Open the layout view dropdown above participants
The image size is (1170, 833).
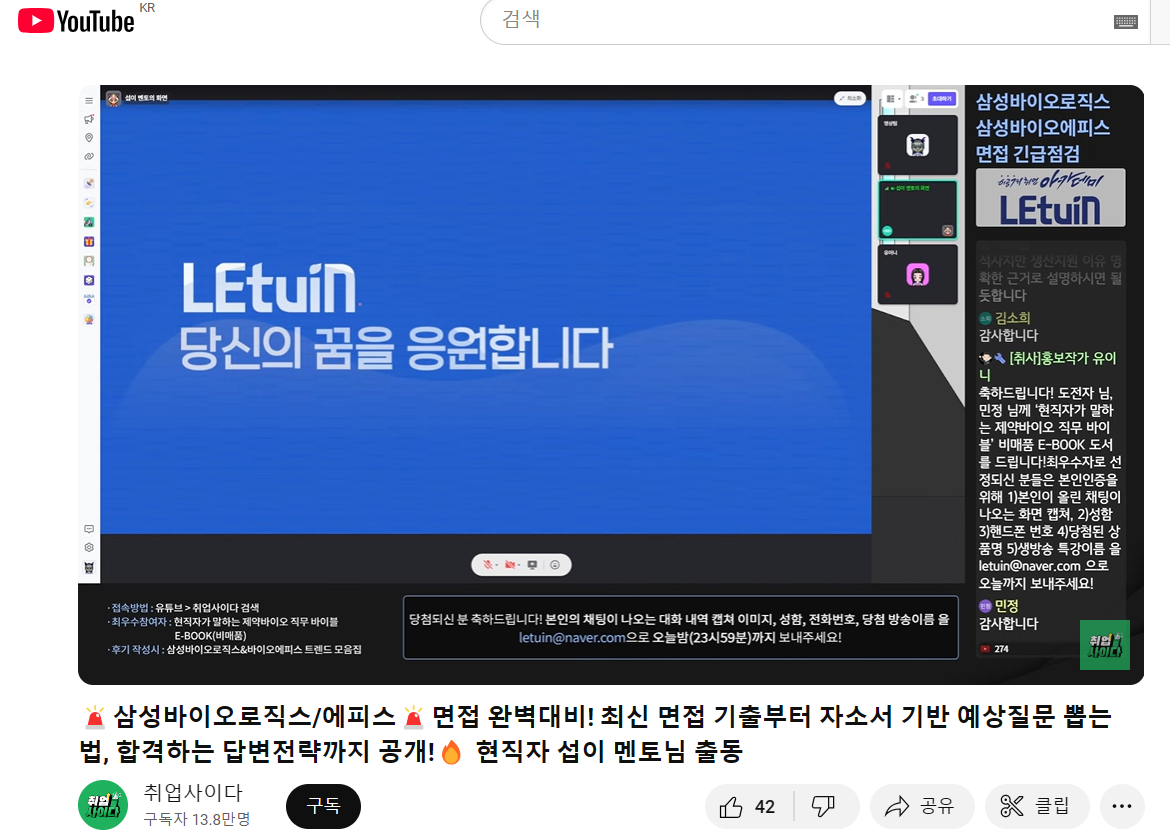click(x=892, y=99)
